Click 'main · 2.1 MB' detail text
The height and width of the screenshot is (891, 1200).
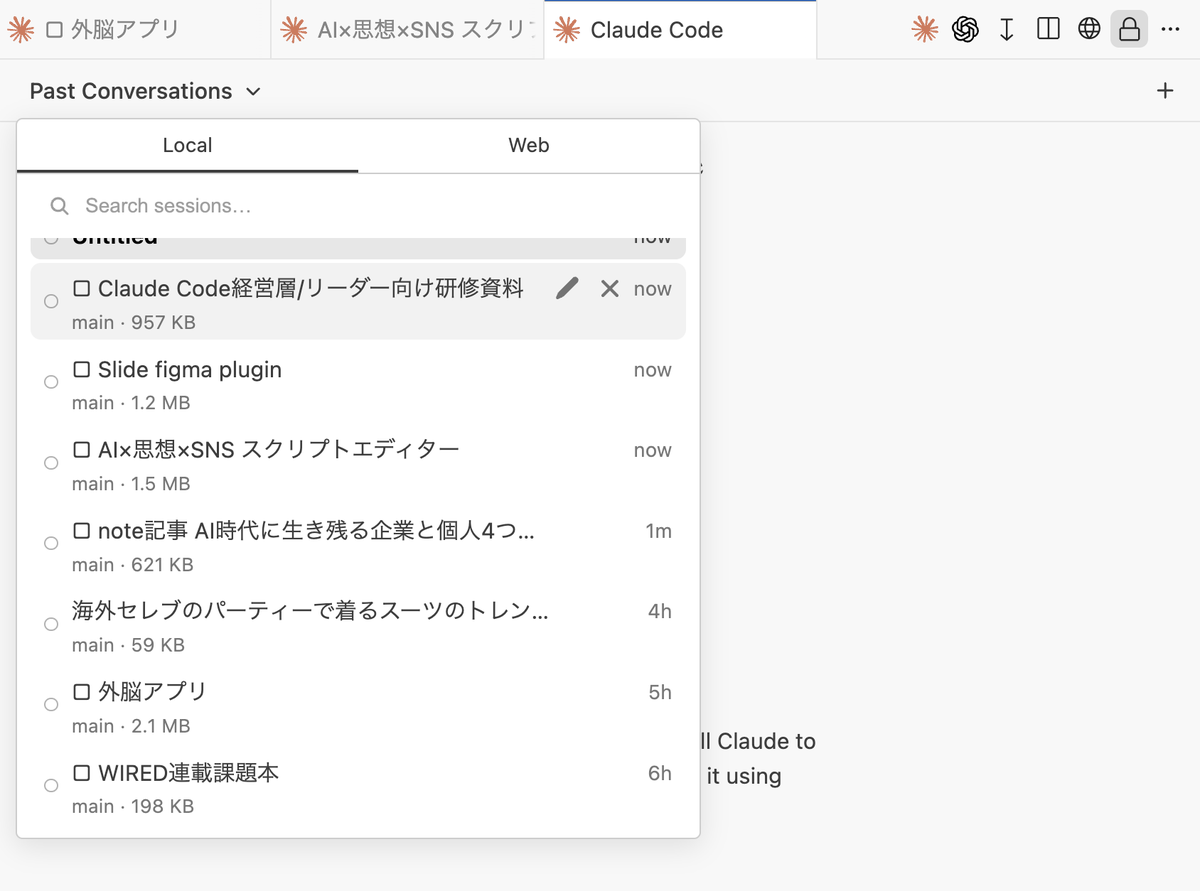[131, 726]
